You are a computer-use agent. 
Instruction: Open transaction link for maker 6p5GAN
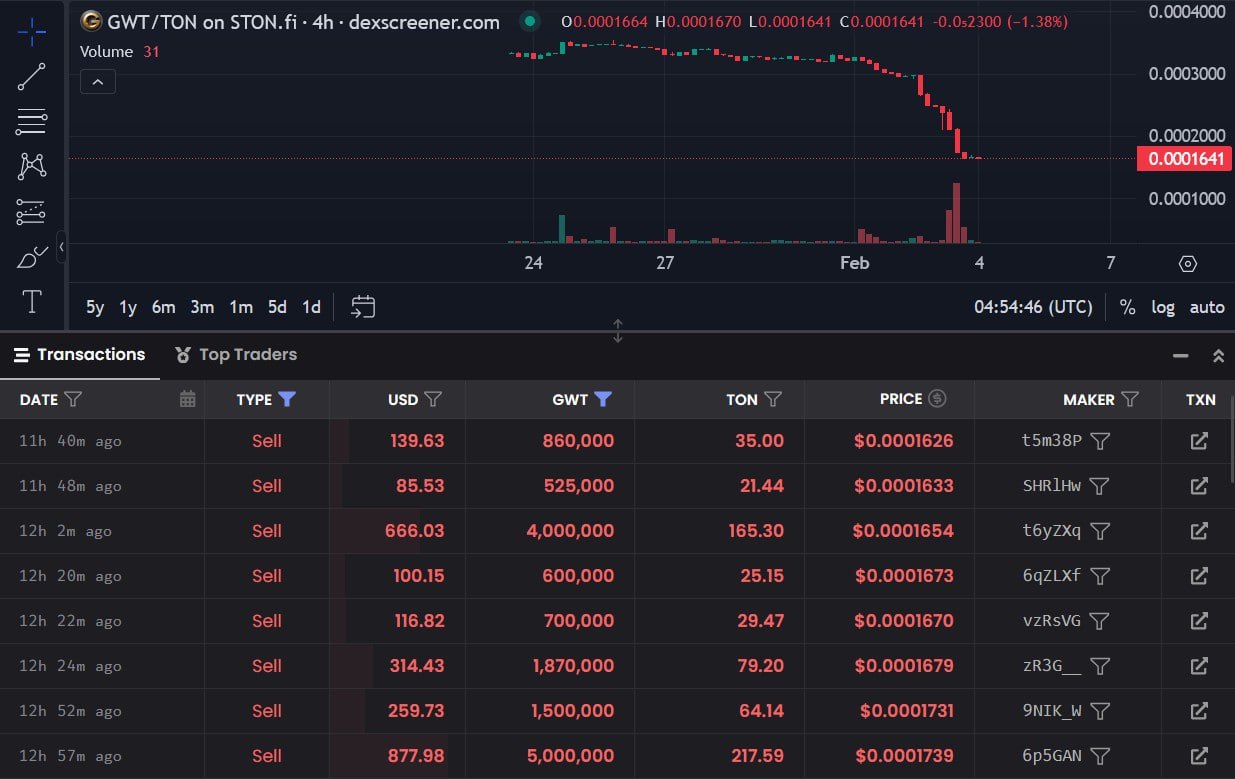click(x=1198, y=756)
